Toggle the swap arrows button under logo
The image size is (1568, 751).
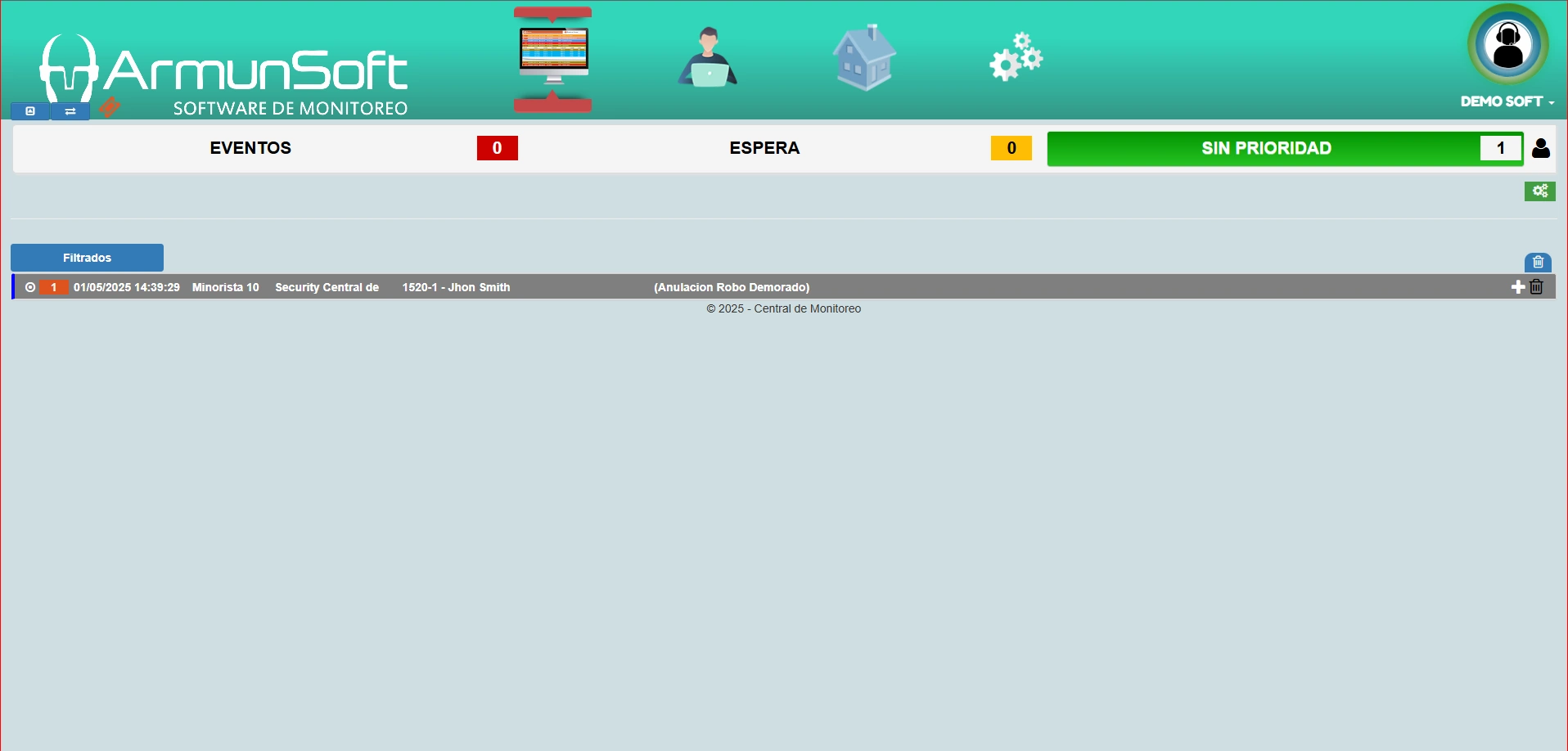point(70,111)
